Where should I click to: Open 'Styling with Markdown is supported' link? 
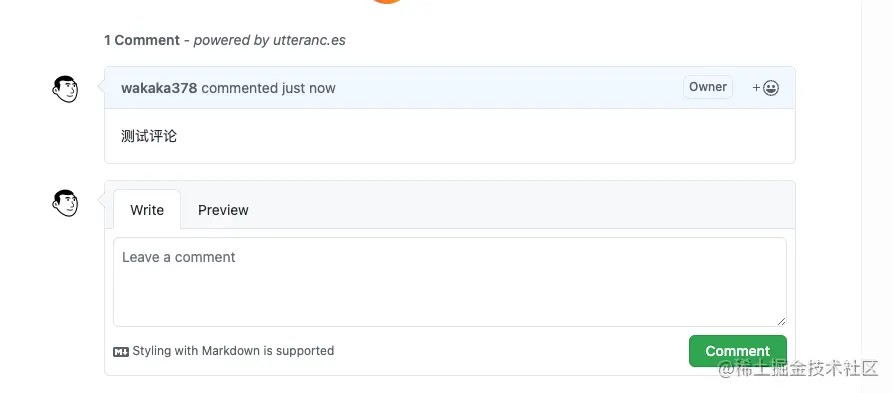[x=233, y=351]
